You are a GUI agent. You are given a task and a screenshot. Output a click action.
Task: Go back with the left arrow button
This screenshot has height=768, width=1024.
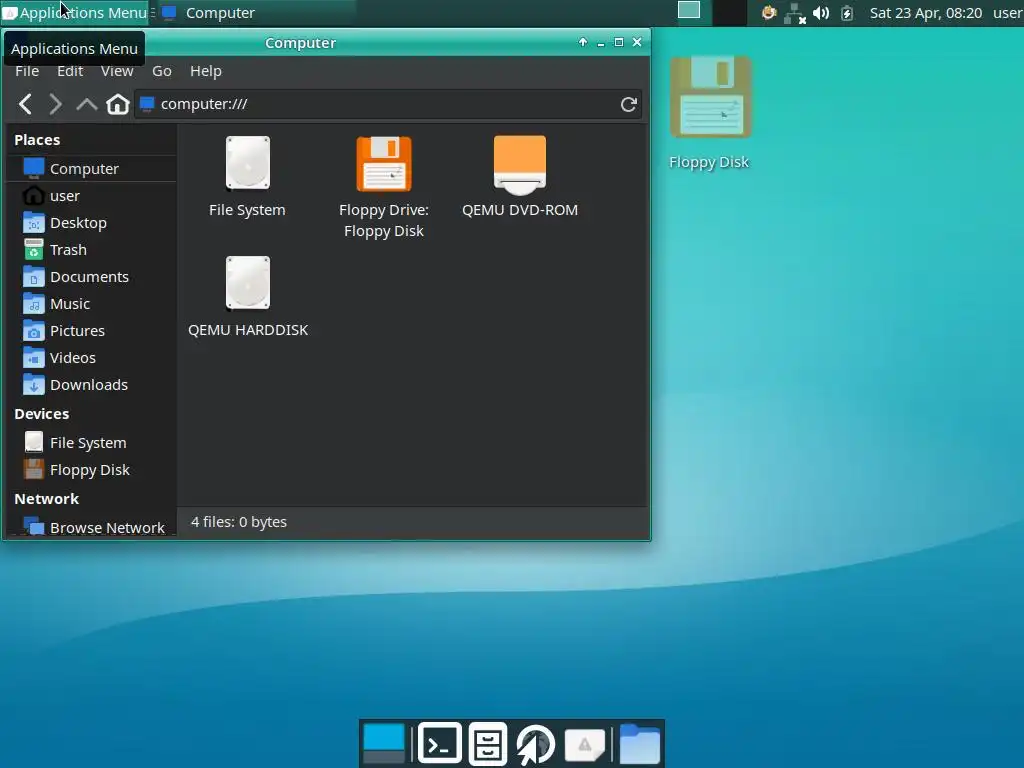click(x=25, y=104)
